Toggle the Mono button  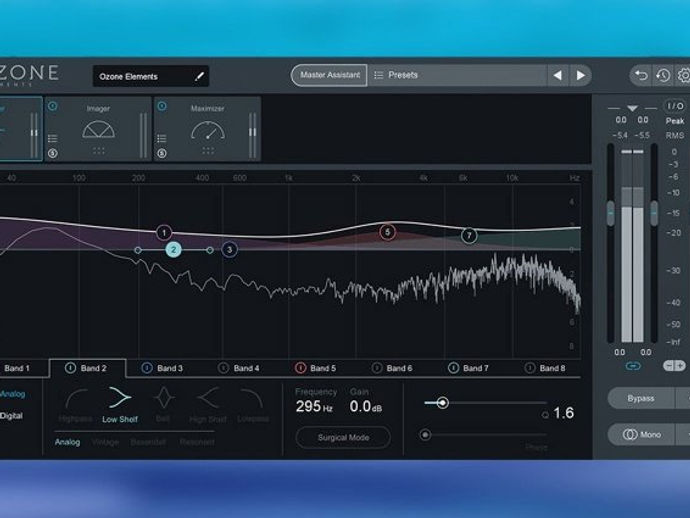(x=642, y=435)
